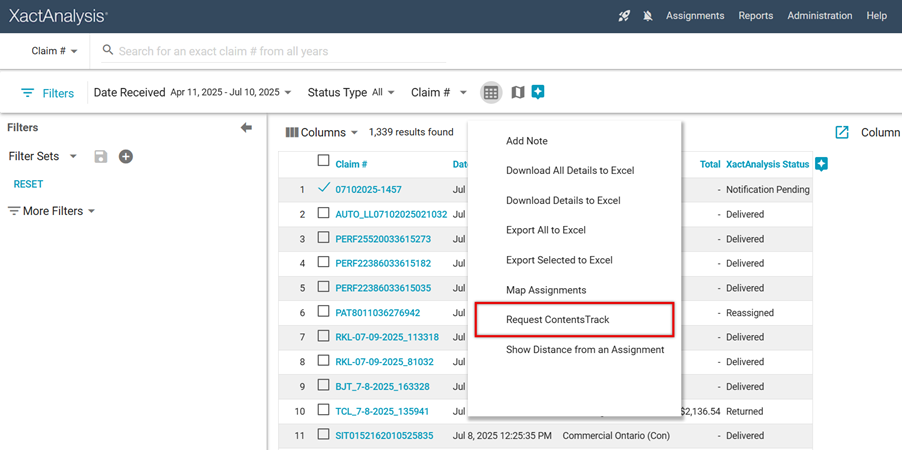Open claim 07102025-1457 link

click(x=368, y=190)
